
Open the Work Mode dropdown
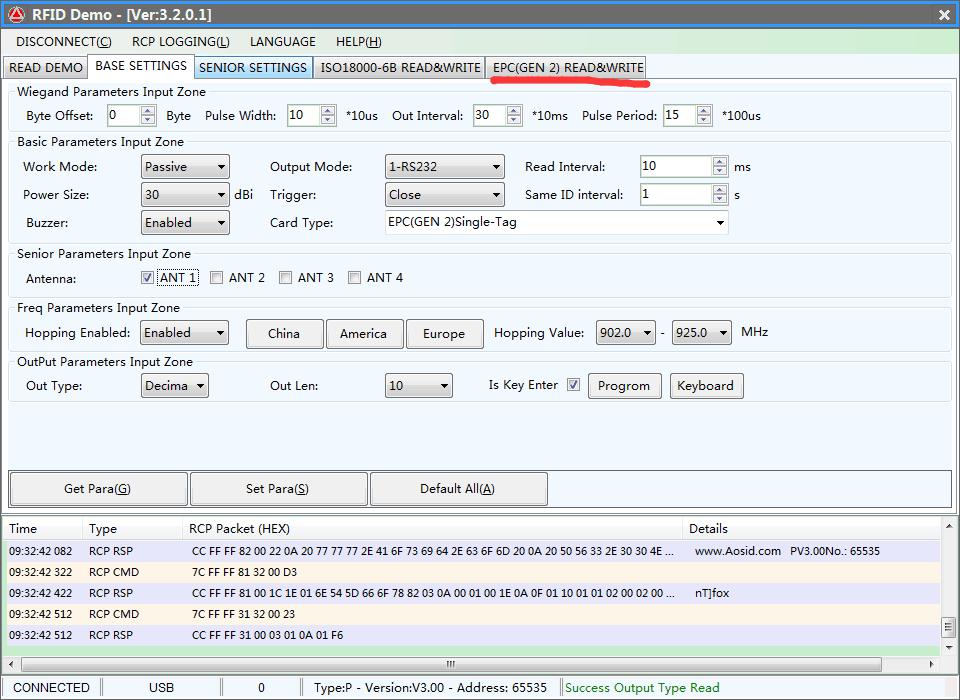coord(185,167)
